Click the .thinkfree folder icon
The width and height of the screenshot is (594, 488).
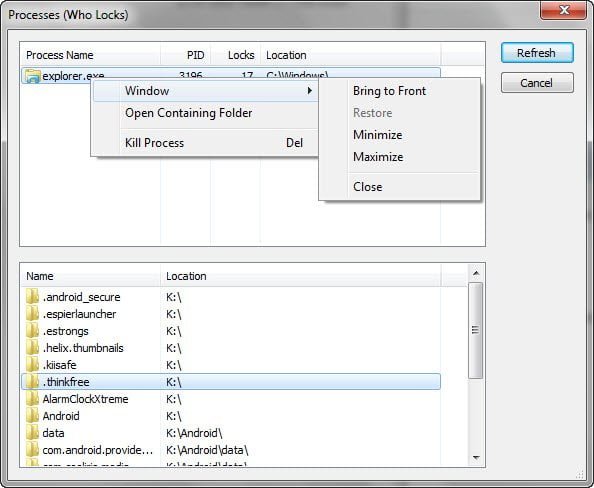coord(33,382)
